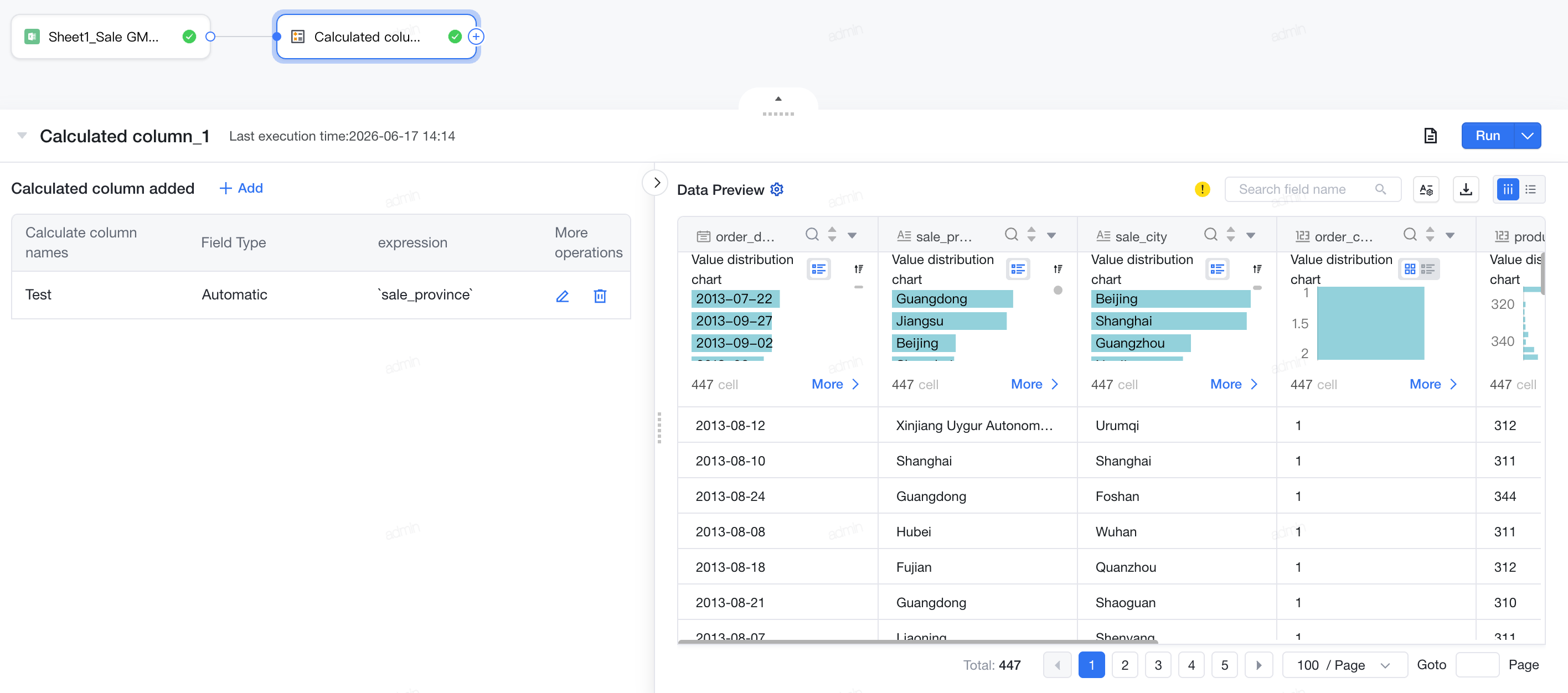Show More values for sale_pr distribution
This screenshot has height=693, width=1568.
pyautogui.click(x=1035, y=384)
